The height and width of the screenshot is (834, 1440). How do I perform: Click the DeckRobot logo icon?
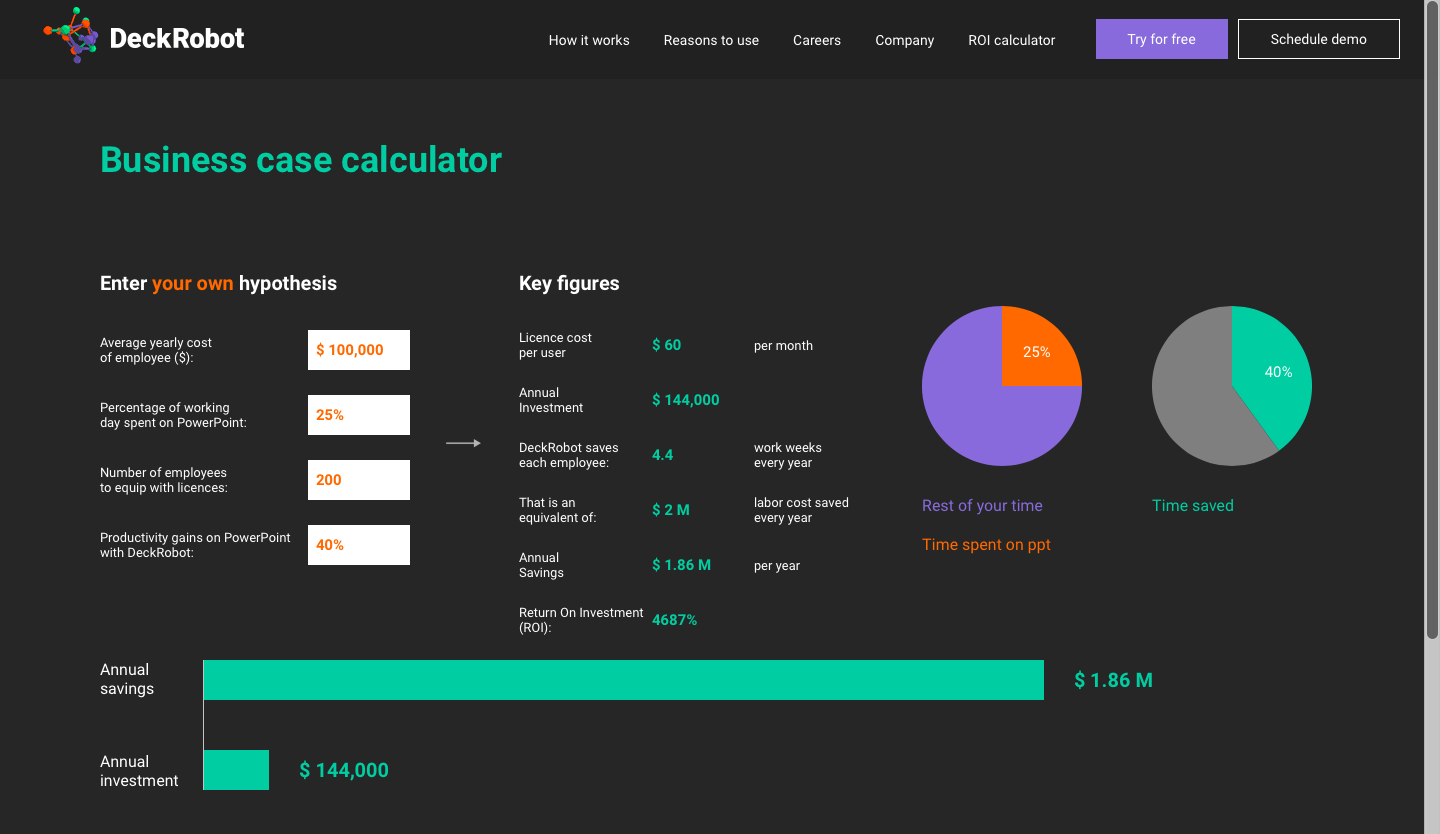[71, 37]
